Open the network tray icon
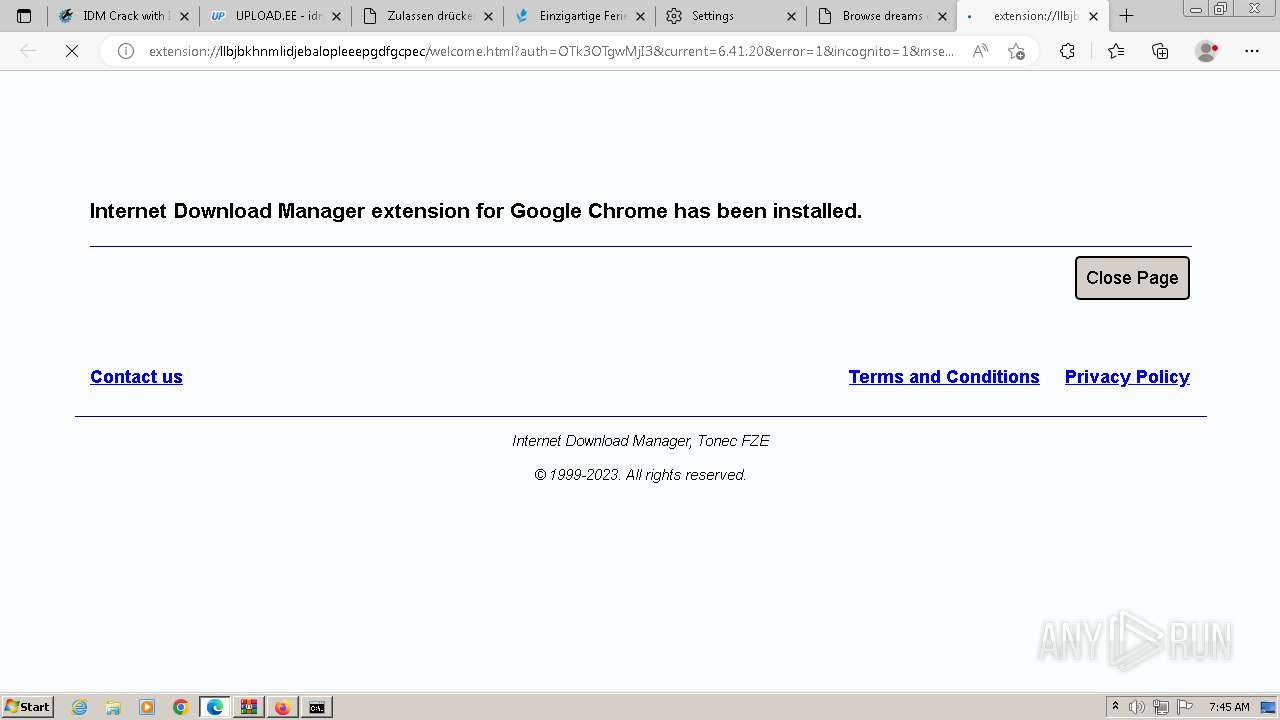The image size is (1280, 720). point(1161,707)
